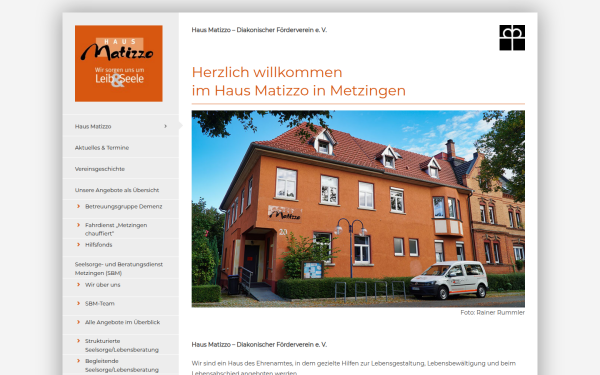
Task: Click arrow icon beside Alle Angebote im Überblick
Action: (78, 322)
